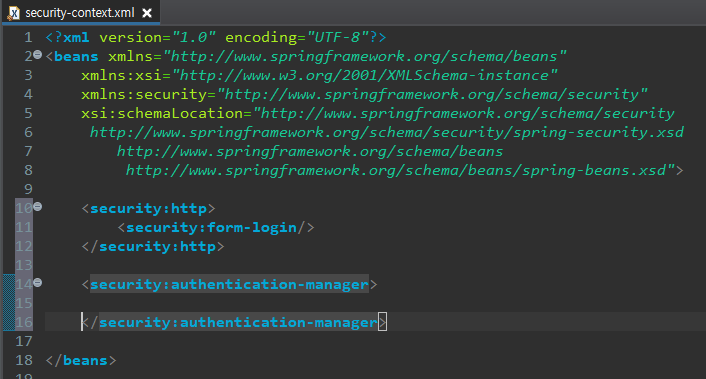Click opening security:authentication-manager tag

point(229,284)
